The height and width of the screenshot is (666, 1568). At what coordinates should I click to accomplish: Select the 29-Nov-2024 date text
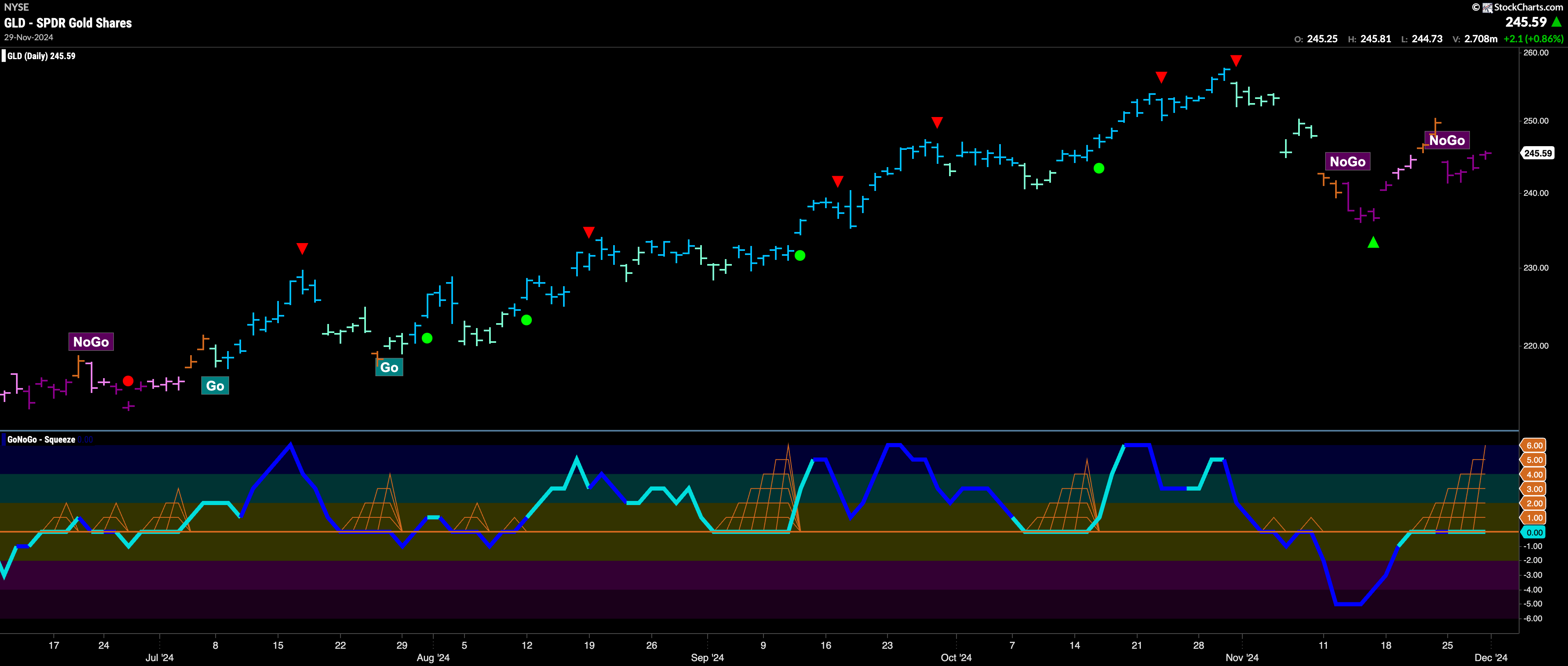pyautogui.click(x=29, y=37)
